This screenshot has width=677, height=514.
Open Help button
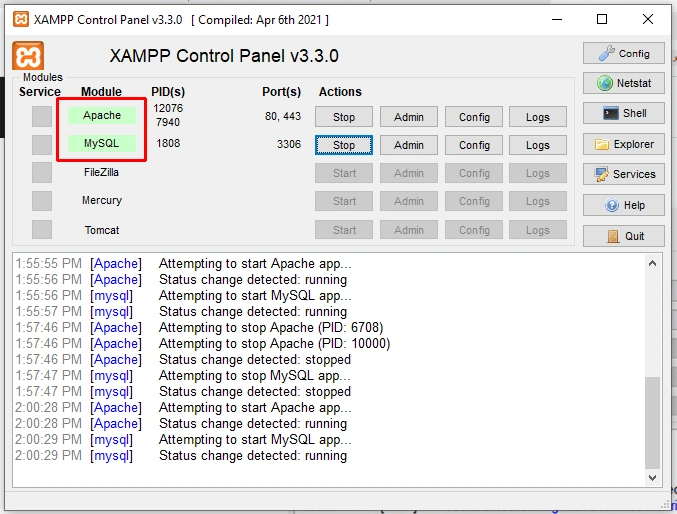(x=623, y=205)
